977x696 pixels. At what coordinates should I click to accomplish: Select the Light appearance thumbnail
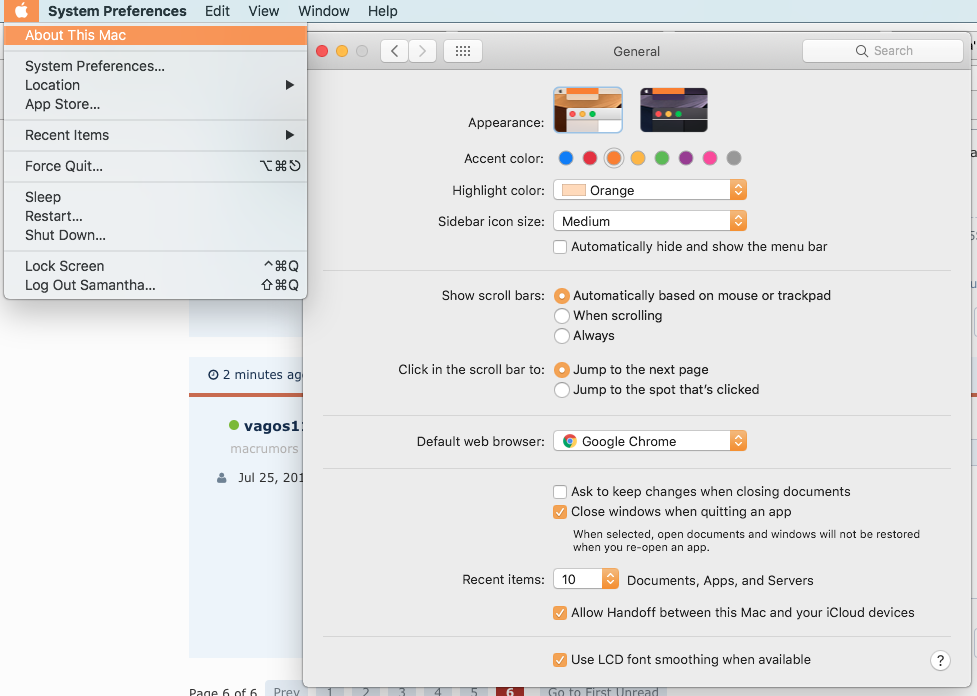[x=588, y=110]
